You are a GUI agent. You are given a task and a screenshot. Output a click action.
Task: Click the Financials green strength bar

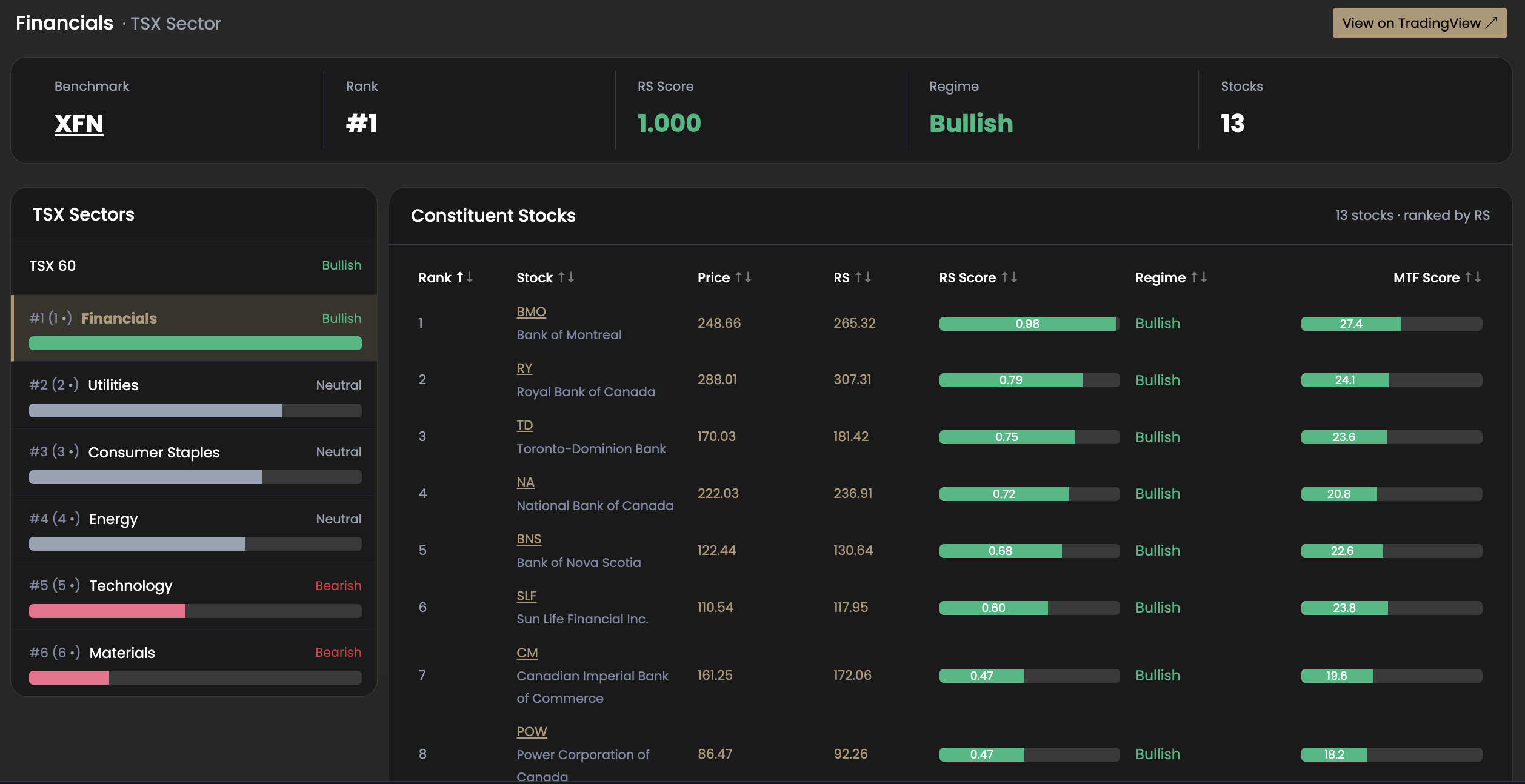(195, 344)
